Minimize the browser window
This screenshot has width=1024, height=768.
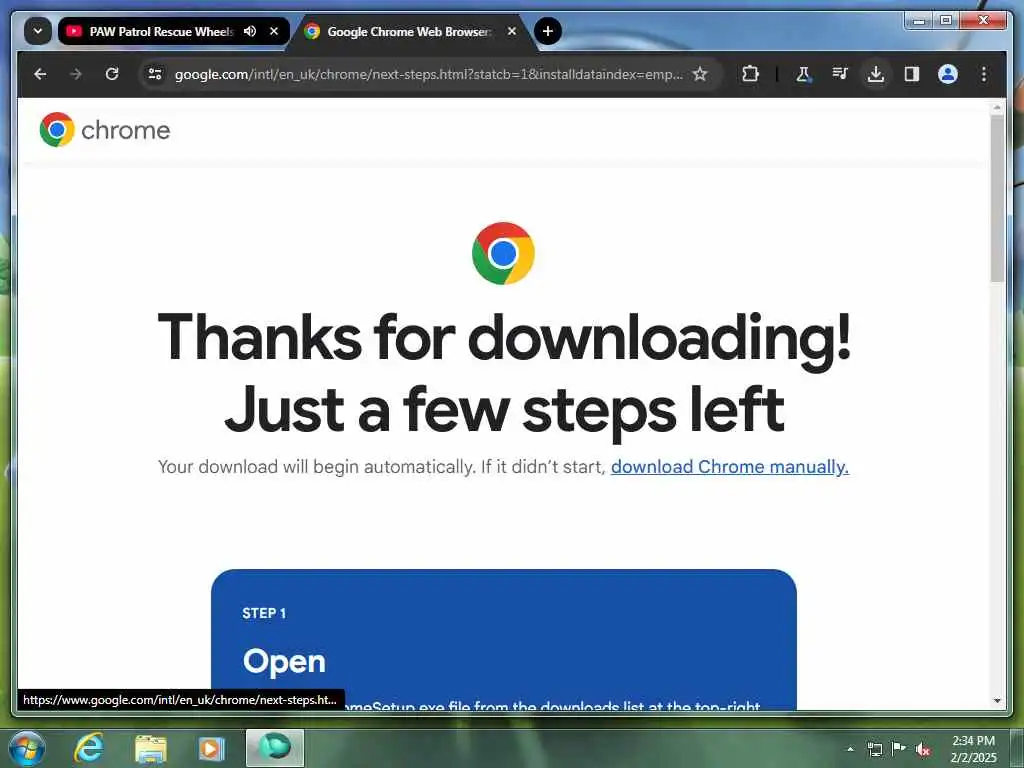point(919,21)
